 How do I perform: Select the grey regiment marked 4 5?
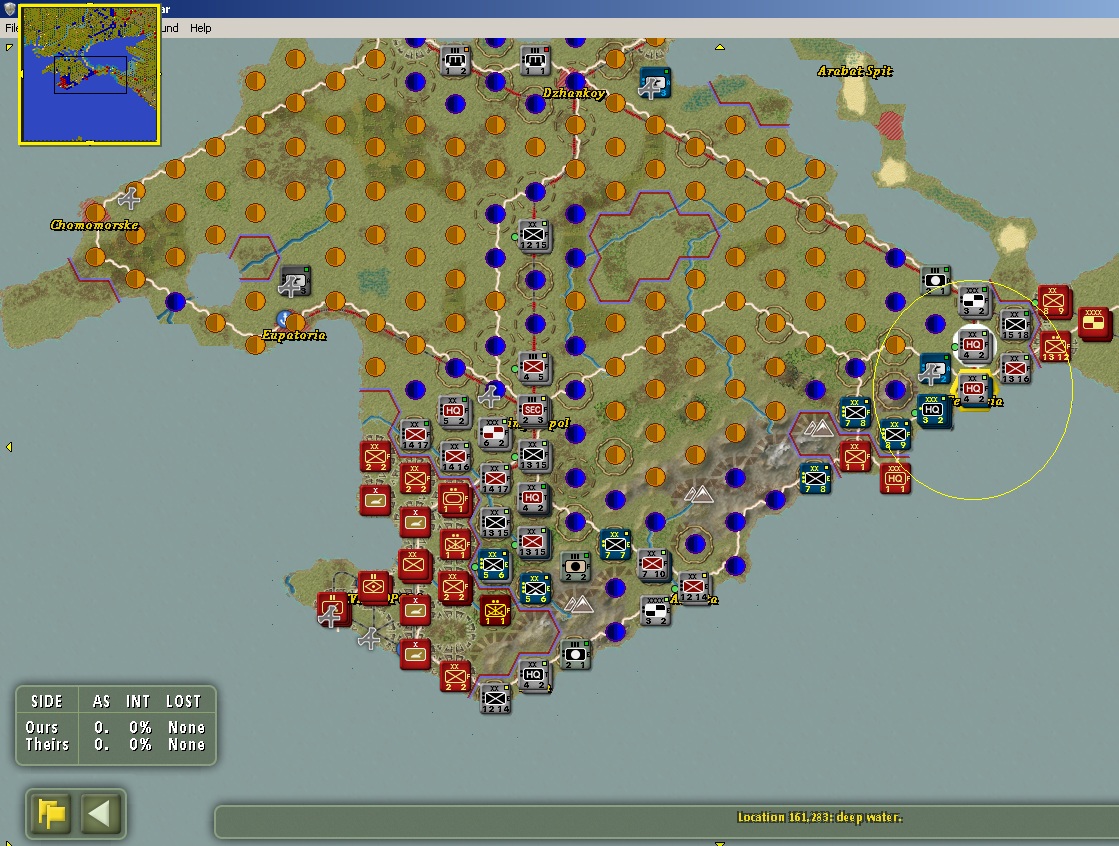[534, 367]
